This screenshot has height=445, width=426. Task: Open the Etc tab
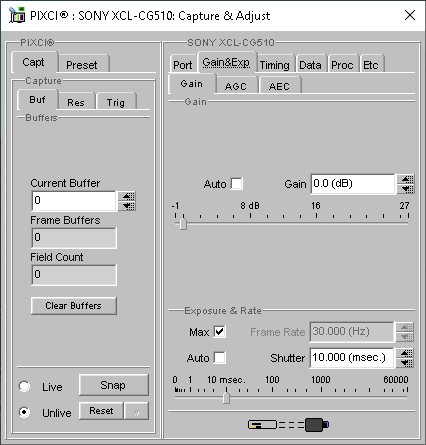[x=371, y=65]
